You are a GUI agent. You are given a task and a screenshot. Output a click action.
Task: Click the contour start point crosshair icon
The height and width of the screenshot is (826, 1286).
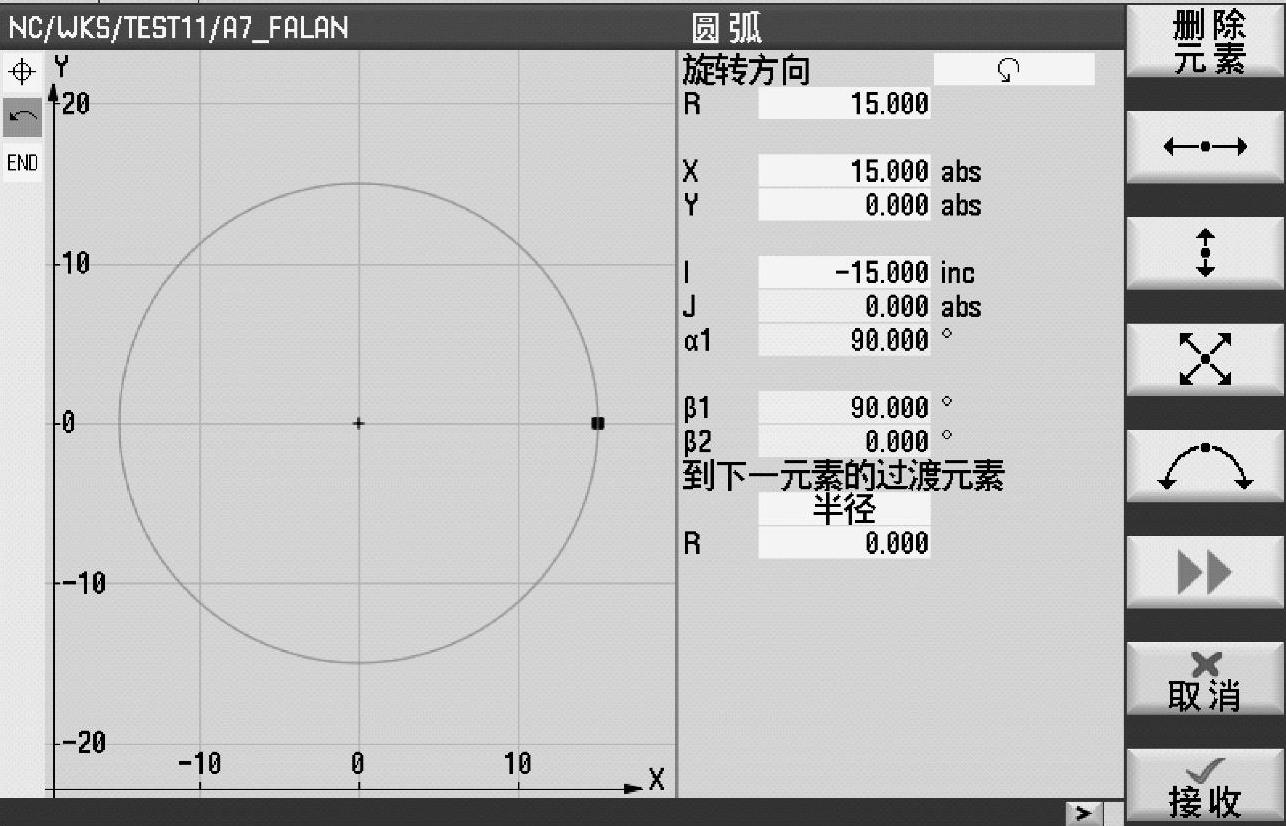click(22, 73)
